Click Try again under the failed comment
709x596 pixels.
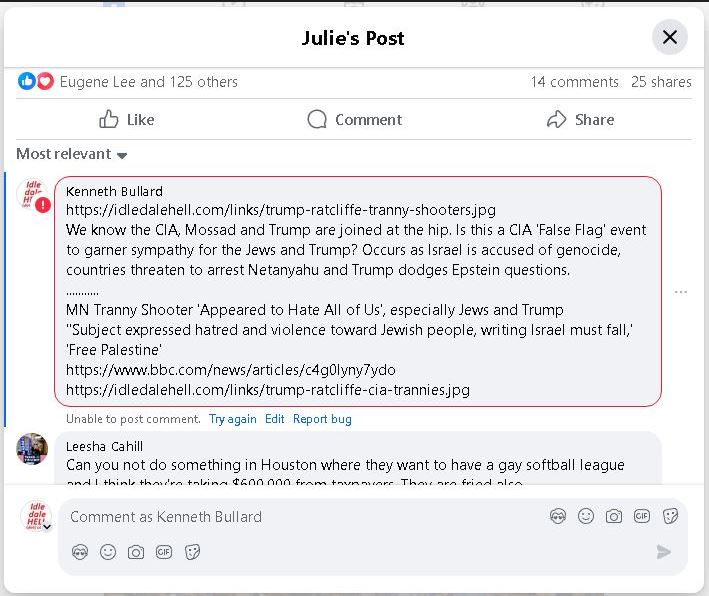[x=232, y=419]
